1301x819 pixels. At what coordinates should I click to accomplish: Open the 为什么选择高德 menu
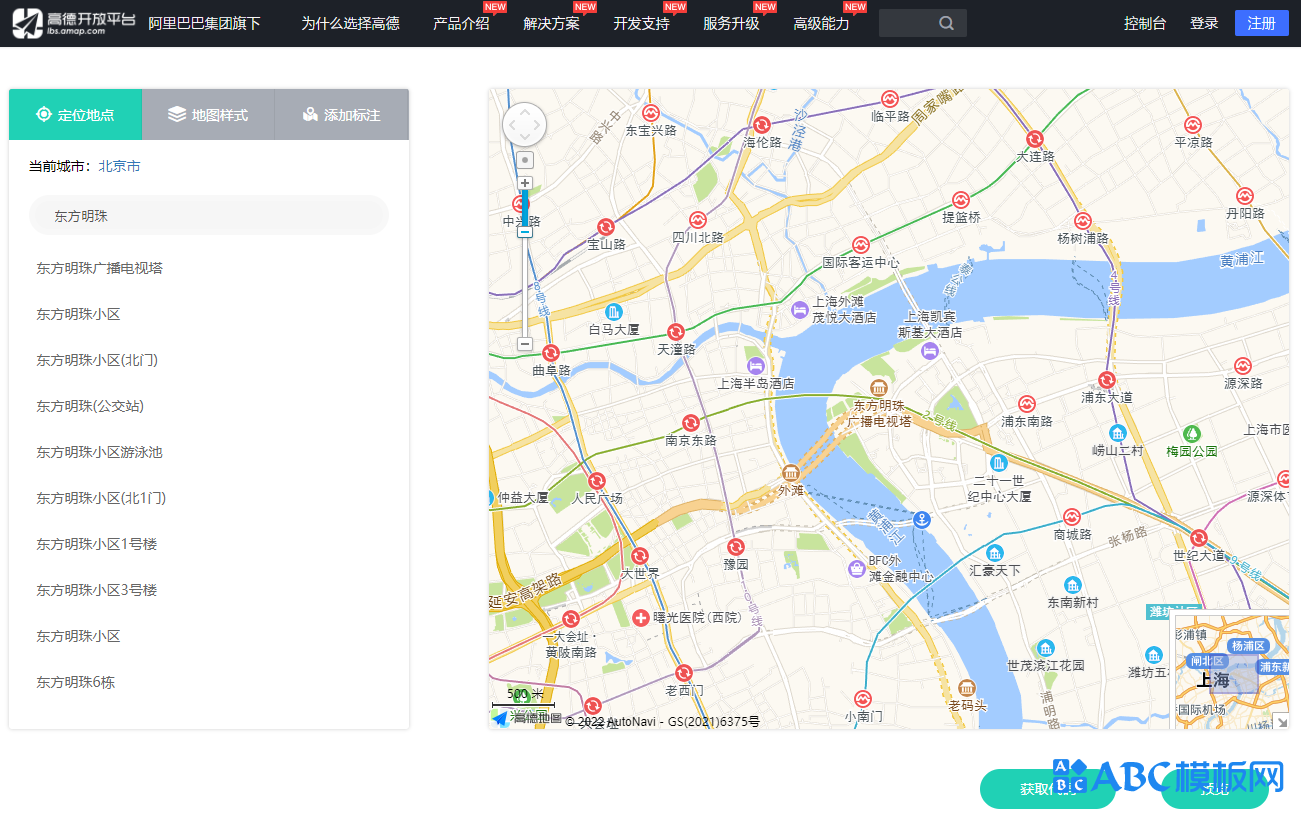coord(350,23)
